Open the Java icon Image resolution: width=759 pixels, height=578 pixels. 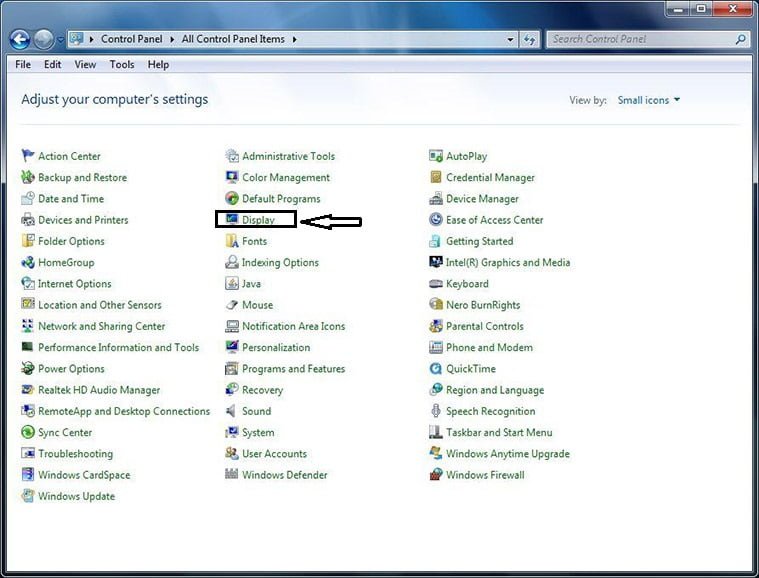[232, 283]
